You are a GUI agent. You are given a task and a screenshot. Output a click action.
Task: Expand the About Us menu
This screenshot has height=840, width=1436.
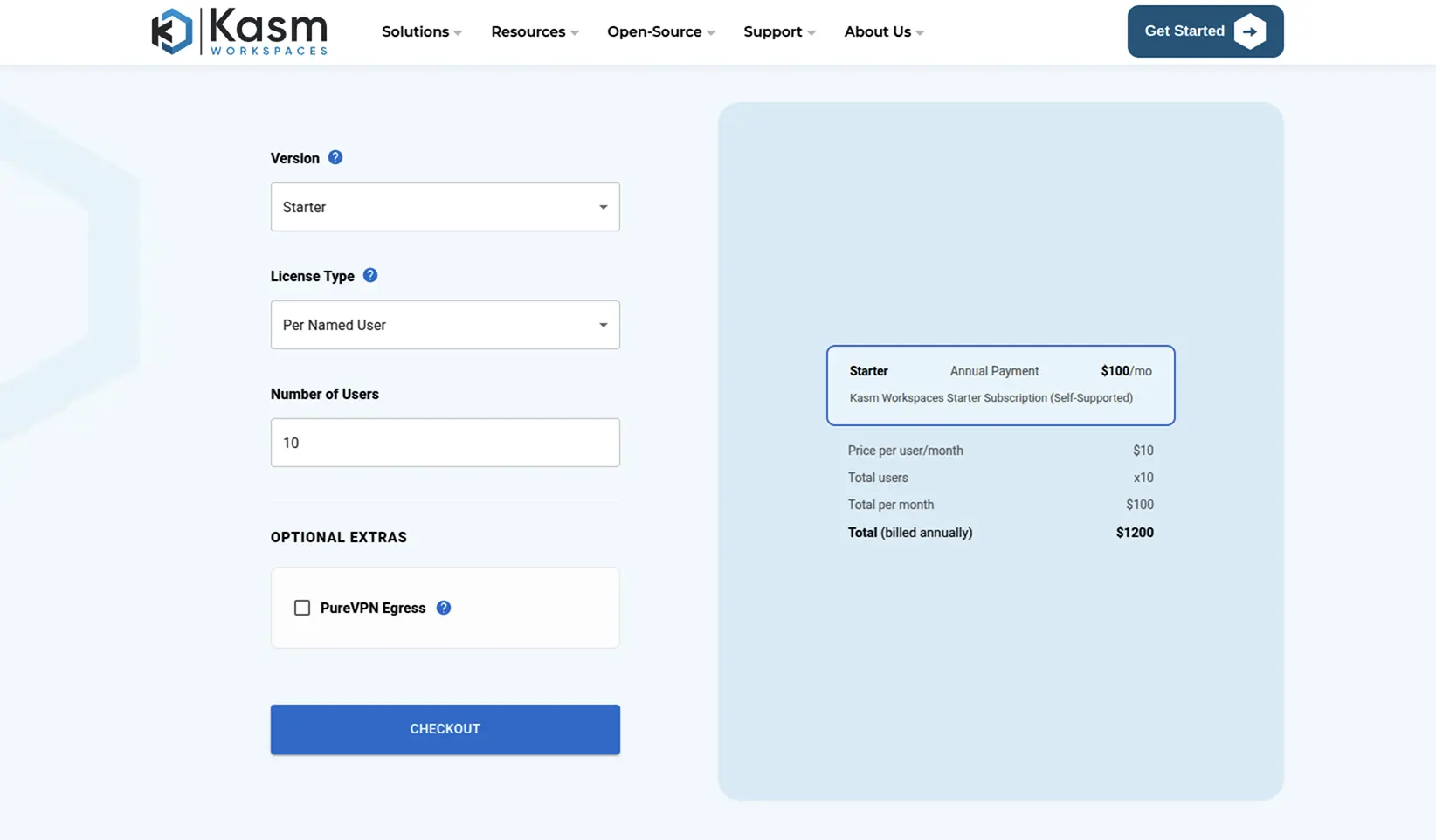point(883,31)
